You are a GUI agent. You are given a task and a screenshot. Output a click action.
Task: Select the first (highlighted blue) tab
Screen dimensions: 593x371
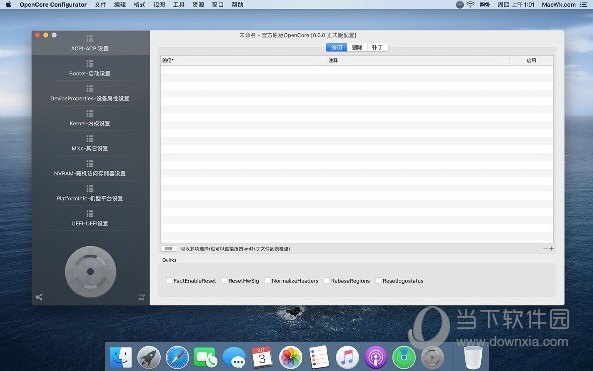(x=337, y=47)
